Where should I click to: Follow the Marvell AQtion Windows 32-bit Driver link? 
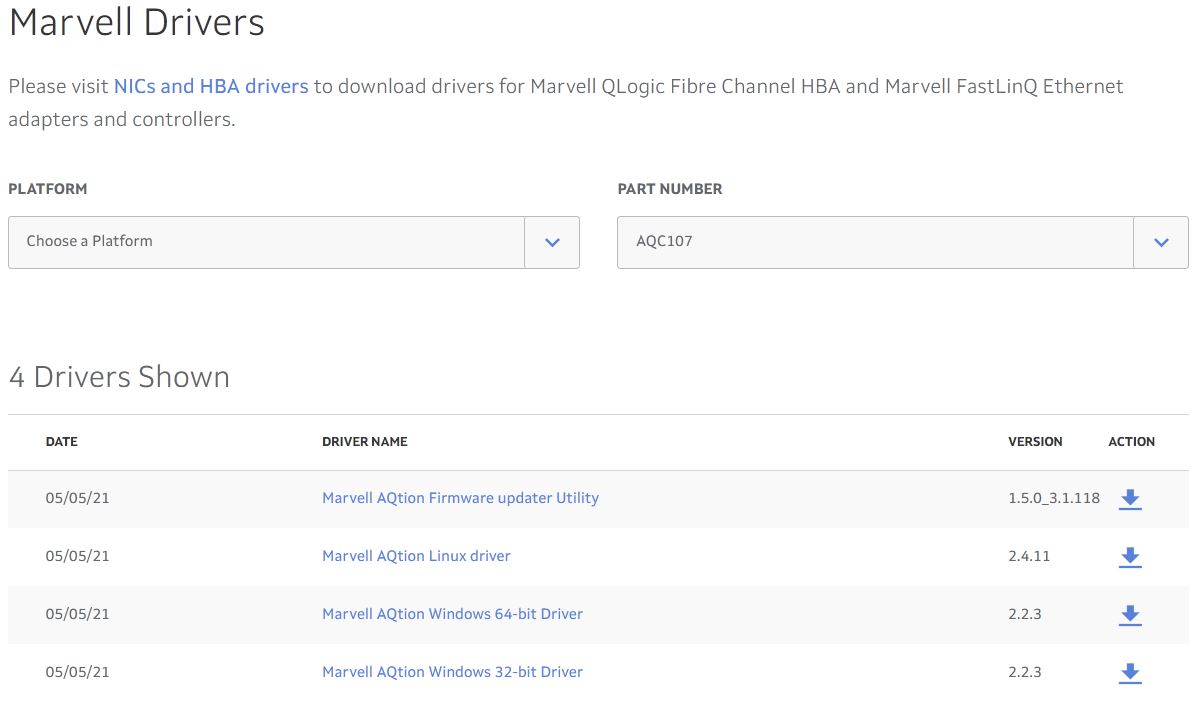(x=452, y=672)
